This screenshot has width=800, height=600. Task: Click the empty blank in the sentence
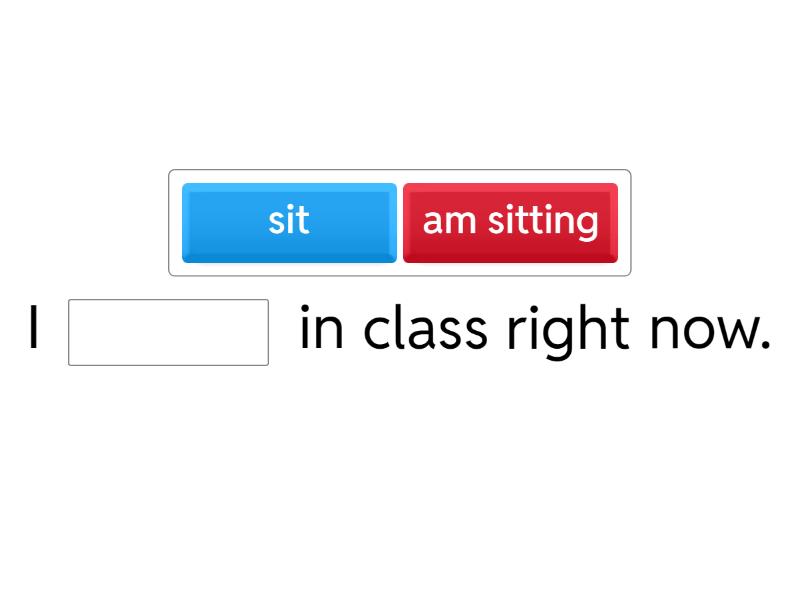[x=168, y=332]
